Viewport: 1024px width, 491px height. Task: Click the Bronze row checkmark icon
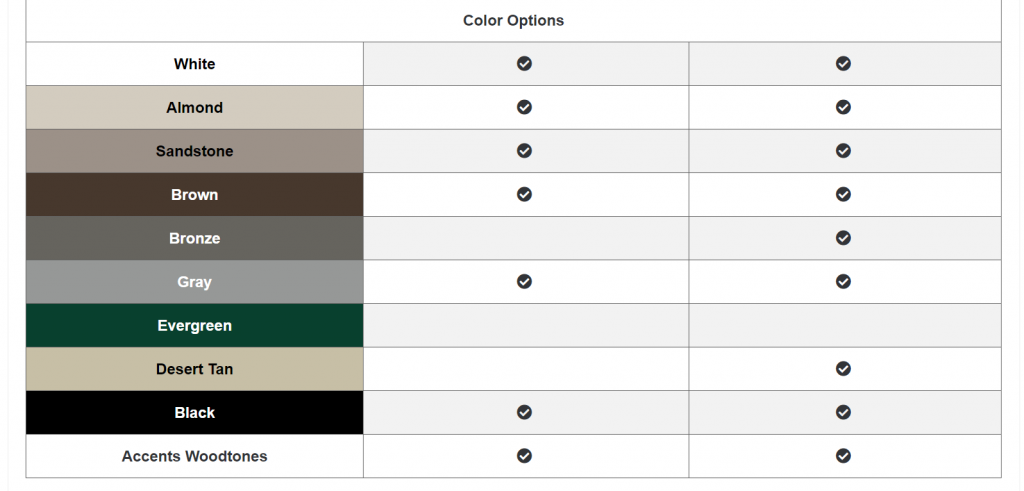(x=843, y=238)
